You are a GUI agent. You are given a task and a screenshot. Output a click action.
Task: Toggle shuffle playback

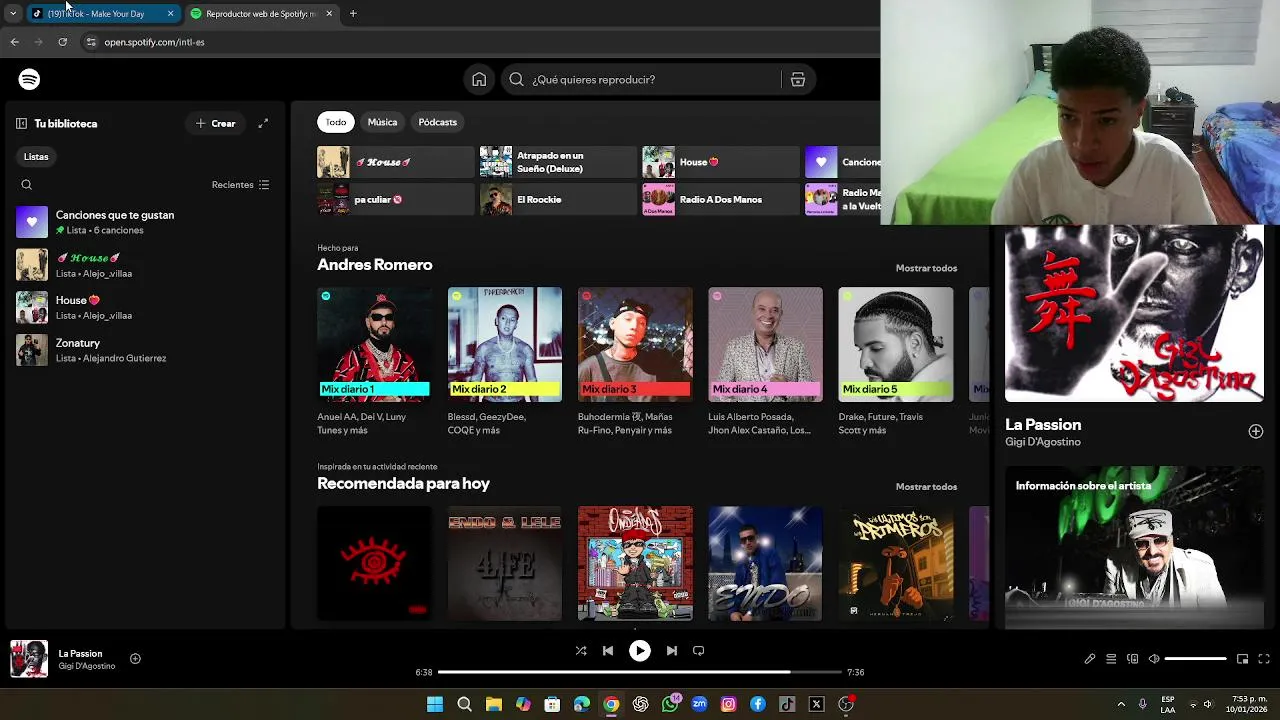pyautogui.click(x=581, y=651)
